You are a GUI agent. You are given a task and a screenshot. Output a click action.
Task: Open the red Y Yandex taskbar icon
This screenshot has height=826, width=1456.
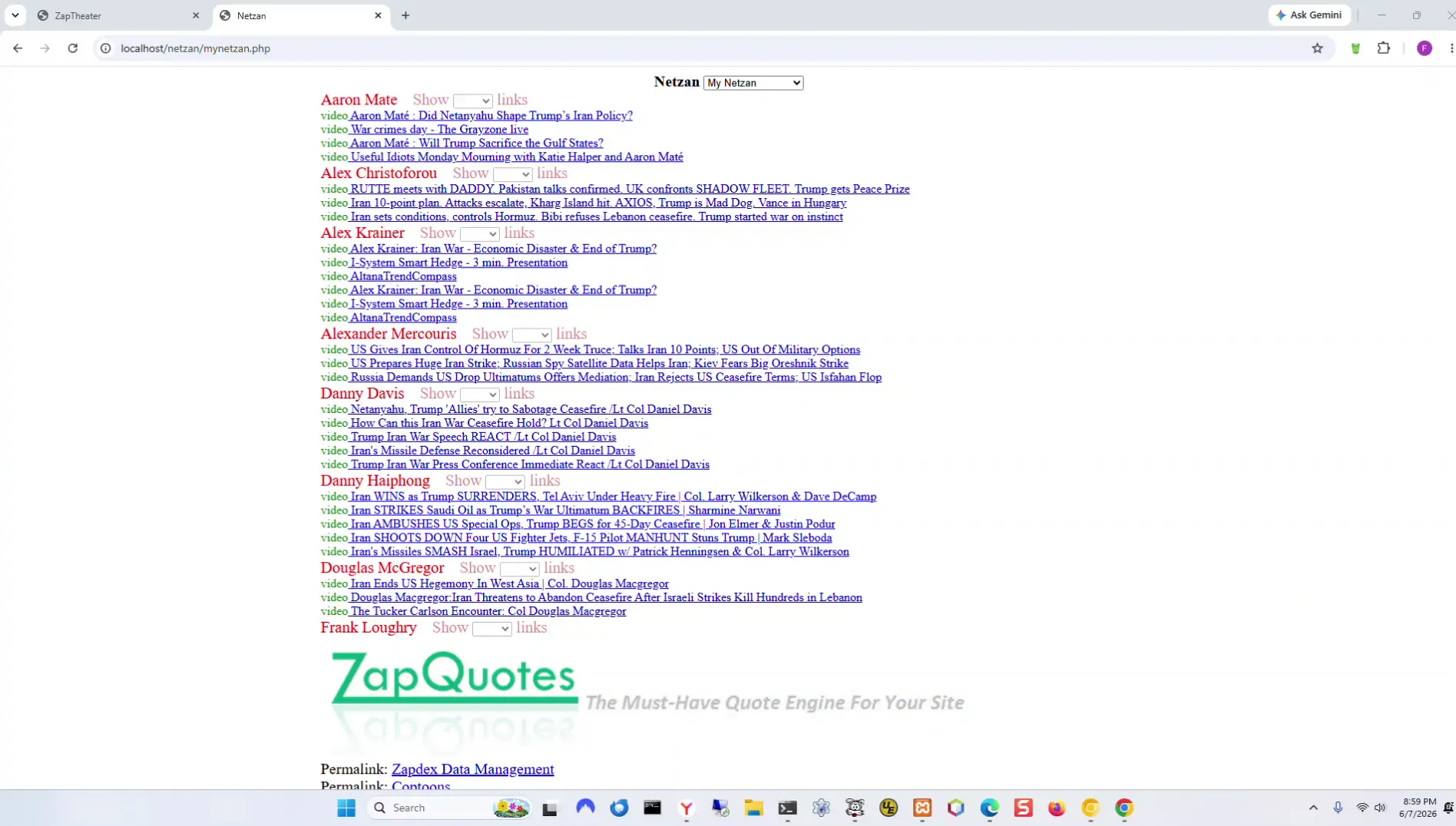pyautogui.click(x=687, y=808)
